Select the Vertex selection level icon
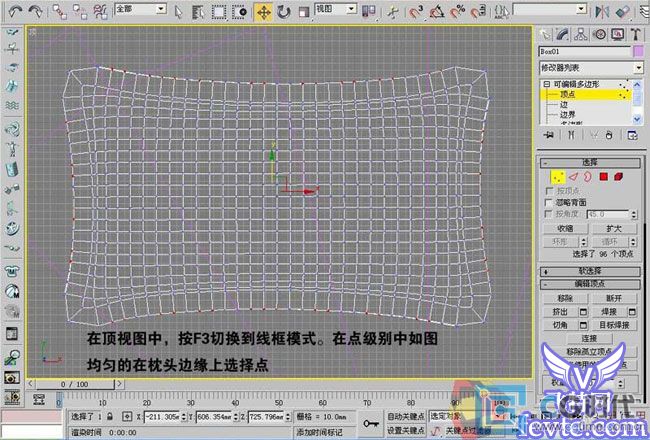The height and width of the screenshot is (440, 650). tap(558, 177)
